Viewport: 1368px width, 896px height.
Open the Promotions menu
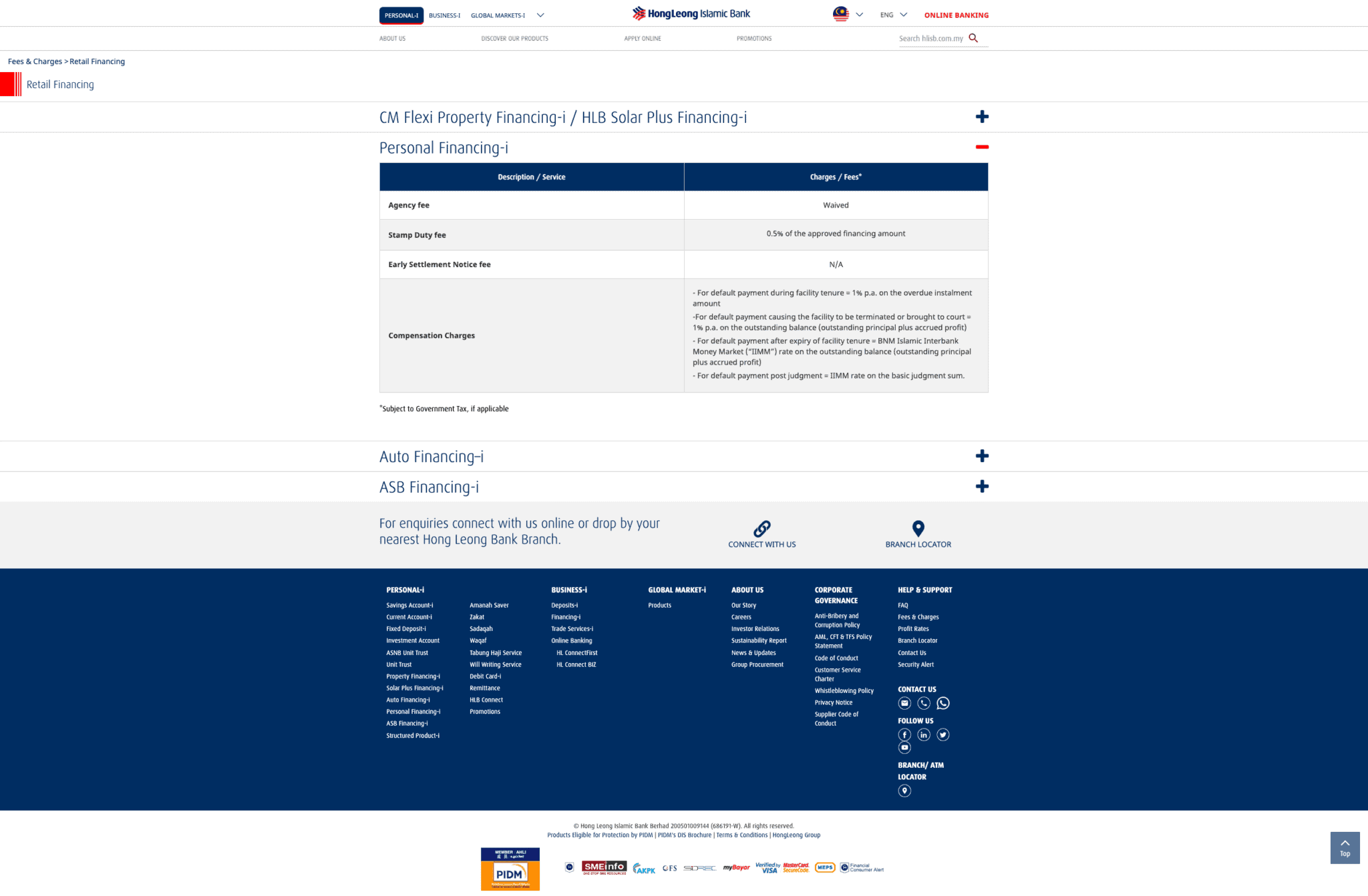tap(754, 39)
